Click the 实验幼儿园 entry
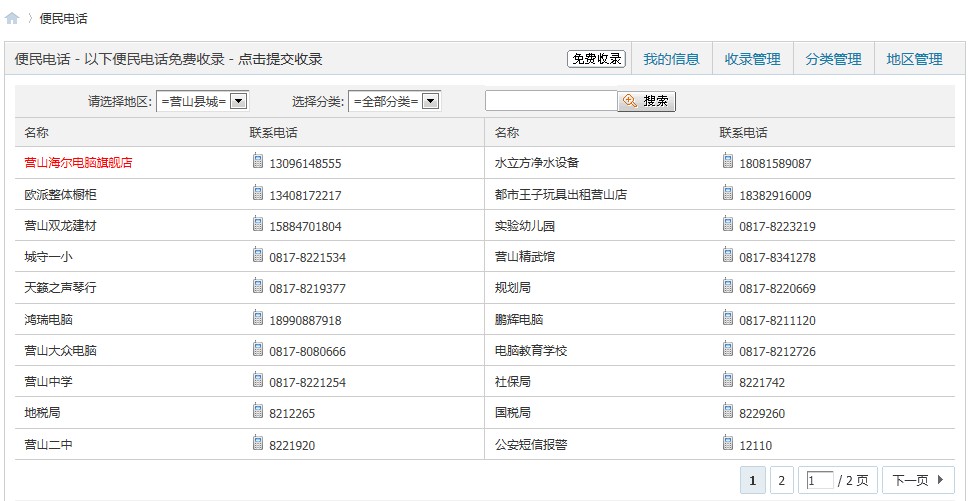This screenshot has width=969, height=501. click(x=525, y=226)
